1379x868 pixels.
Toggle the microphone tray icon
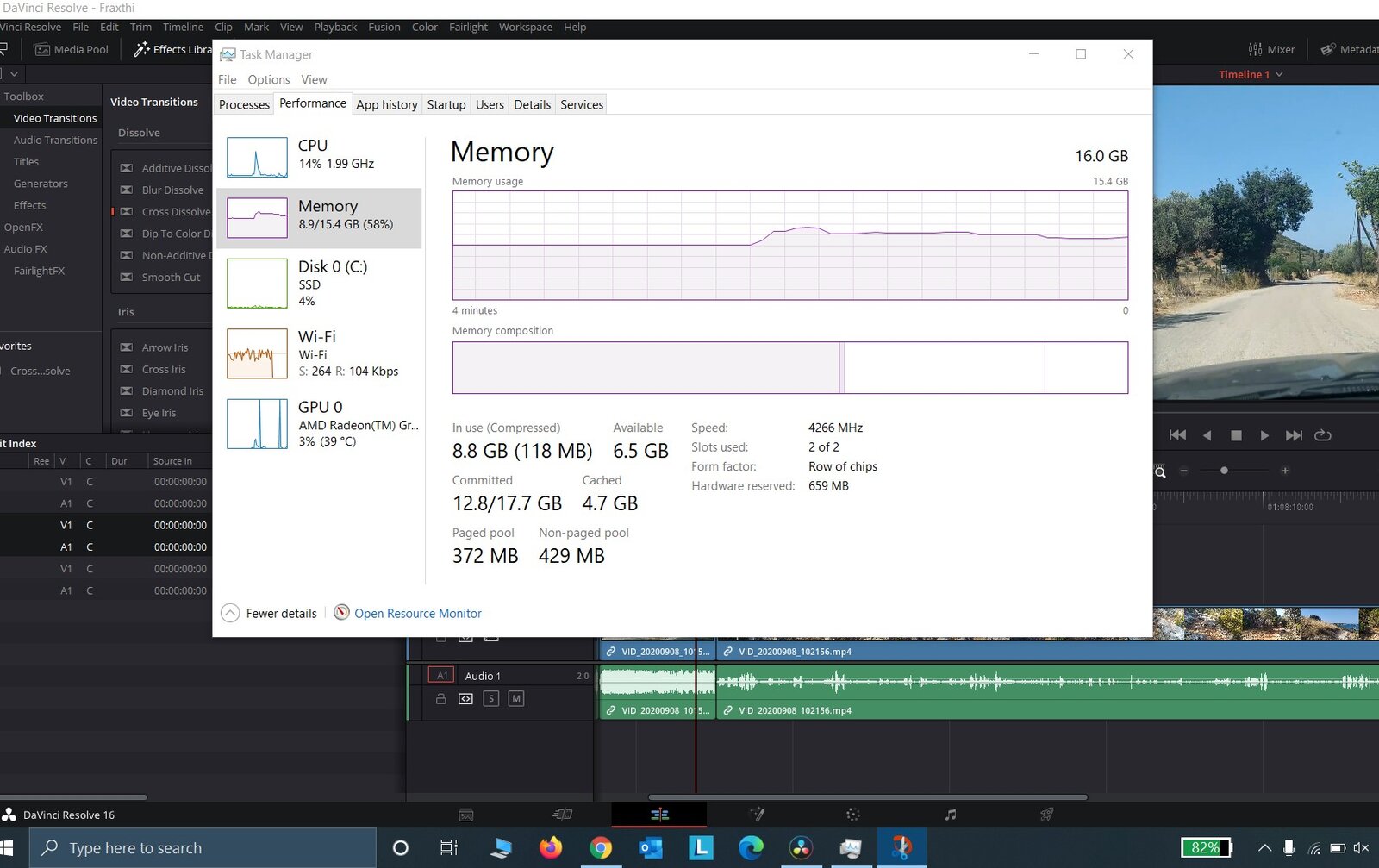click(x=1289, y=848)
